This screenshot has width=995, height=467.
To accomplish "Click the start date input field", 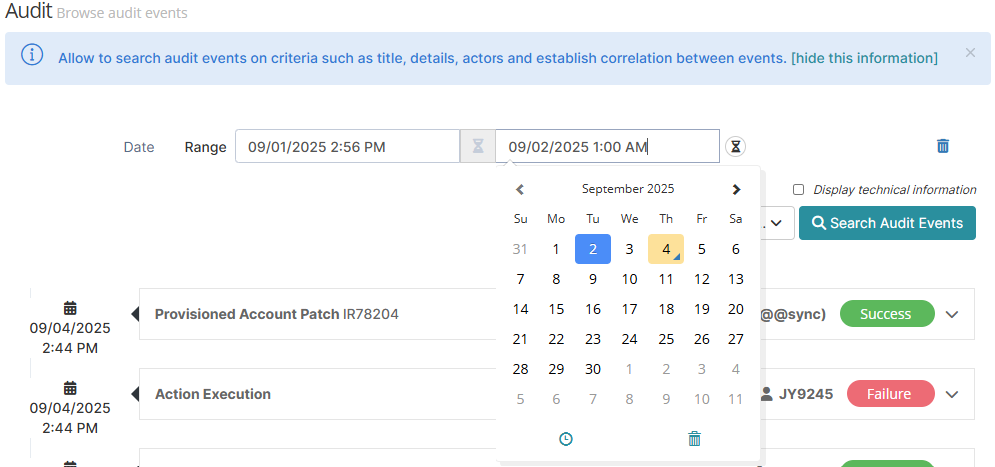I will [x=347, y=147].
